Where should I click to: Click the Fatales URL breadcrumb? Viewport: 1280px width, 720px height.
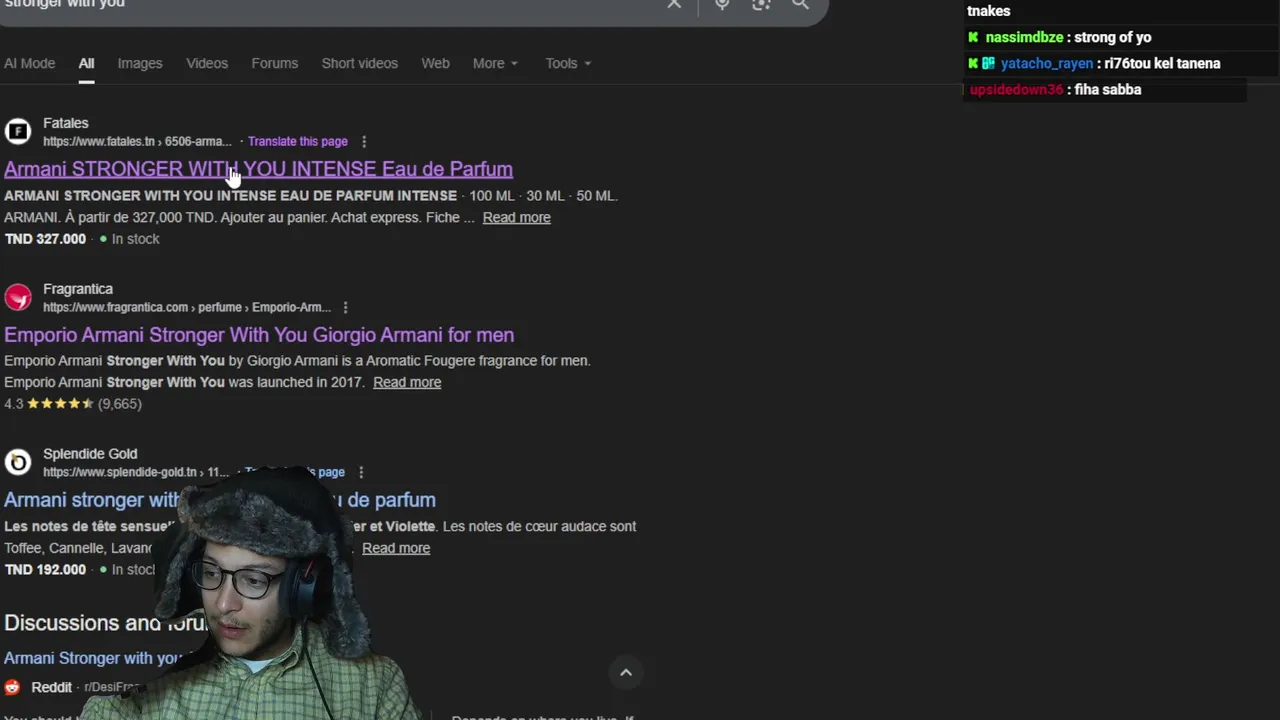tap(137, 142)
